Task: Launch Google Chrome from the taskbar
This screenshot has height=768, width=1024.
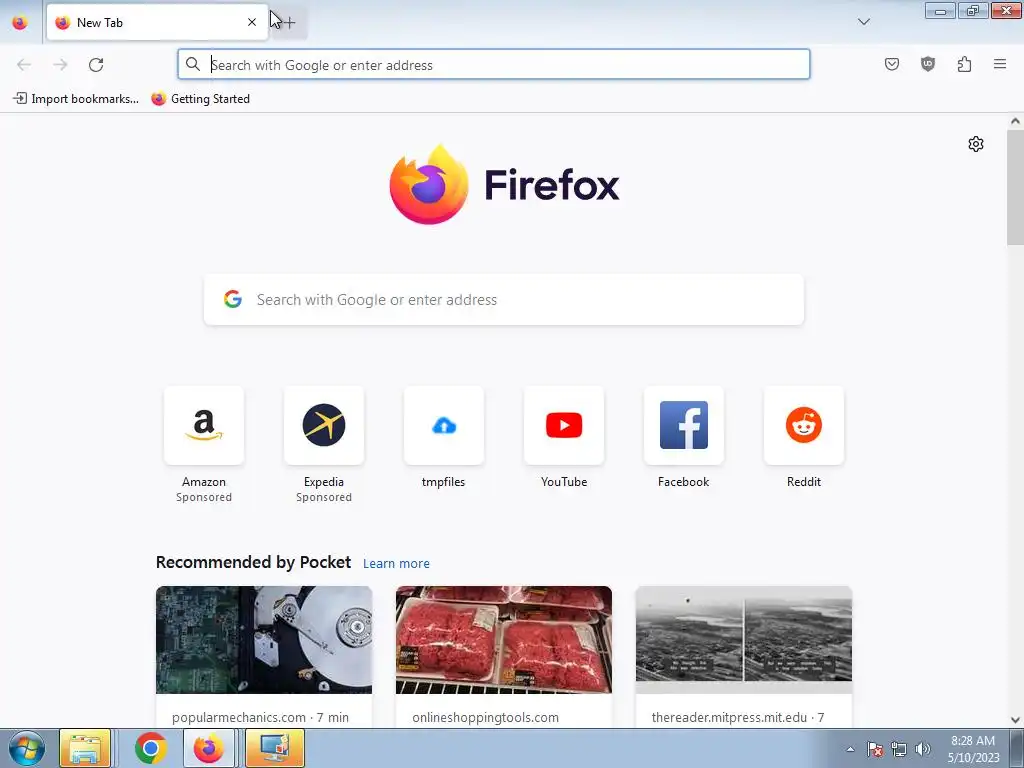Action: point(151,748)
